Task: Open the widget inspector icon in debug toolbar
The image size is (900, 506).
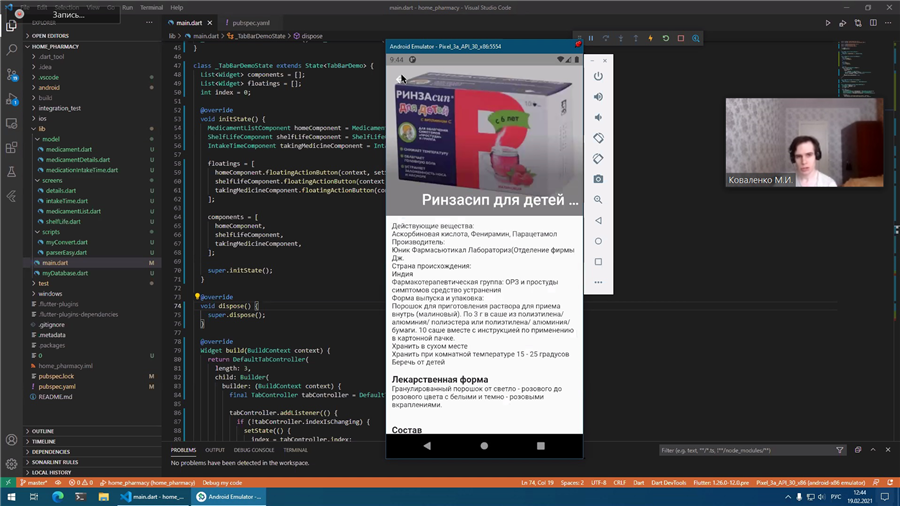Action: pos(696,38)
